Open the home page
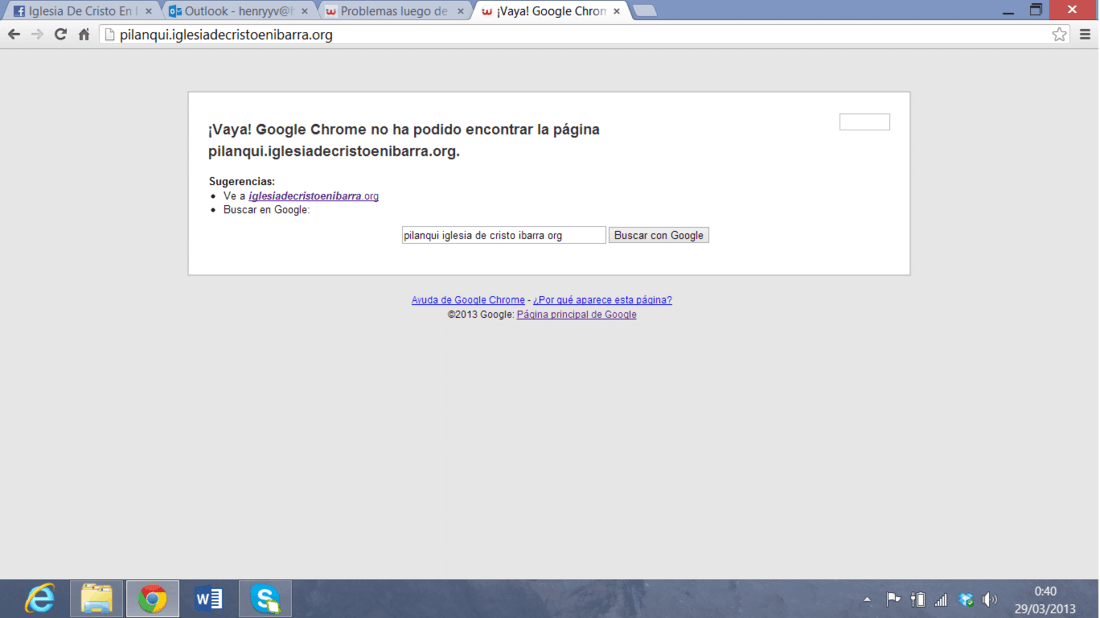1100x618 pixels. pos(83,34)
